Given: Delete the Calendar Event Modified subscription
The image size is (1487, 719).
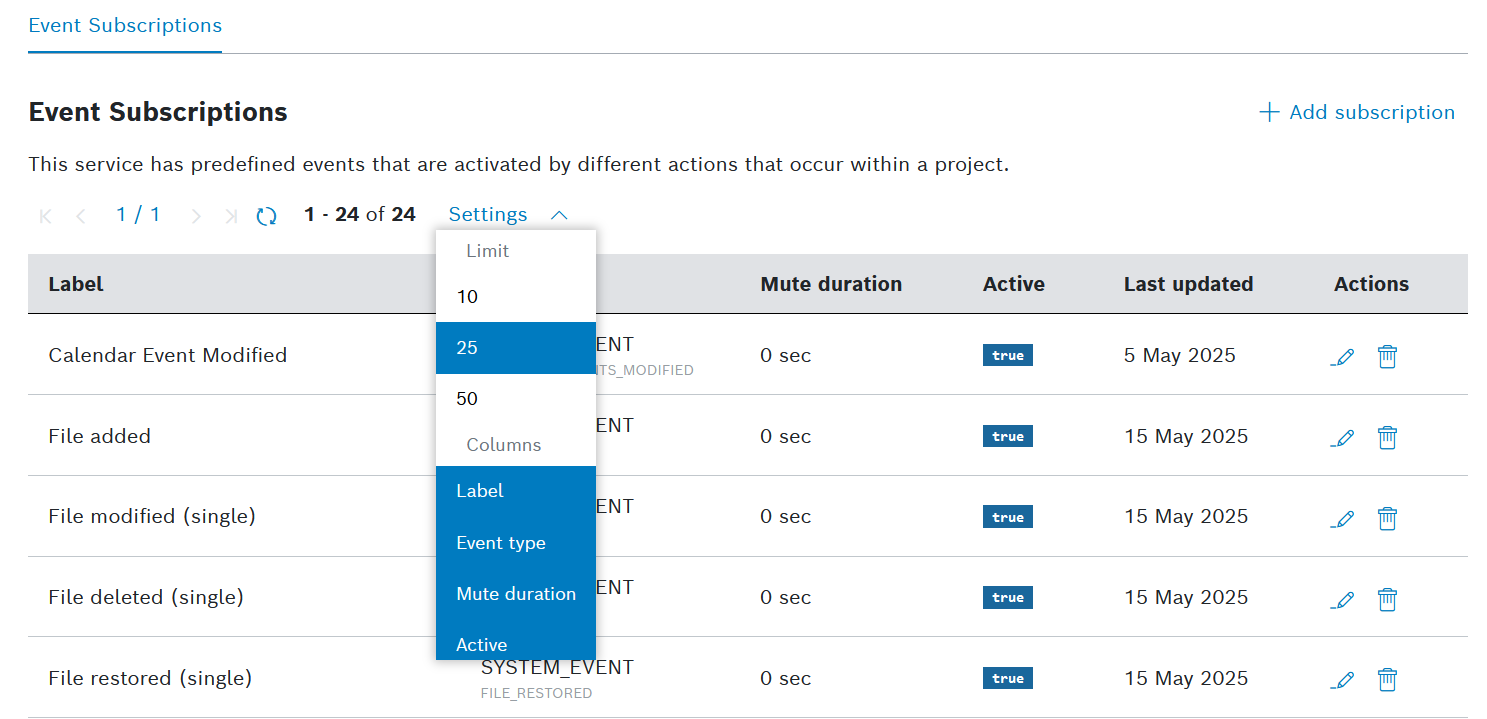Looking at the screenshot, I should pos(1387,357).
